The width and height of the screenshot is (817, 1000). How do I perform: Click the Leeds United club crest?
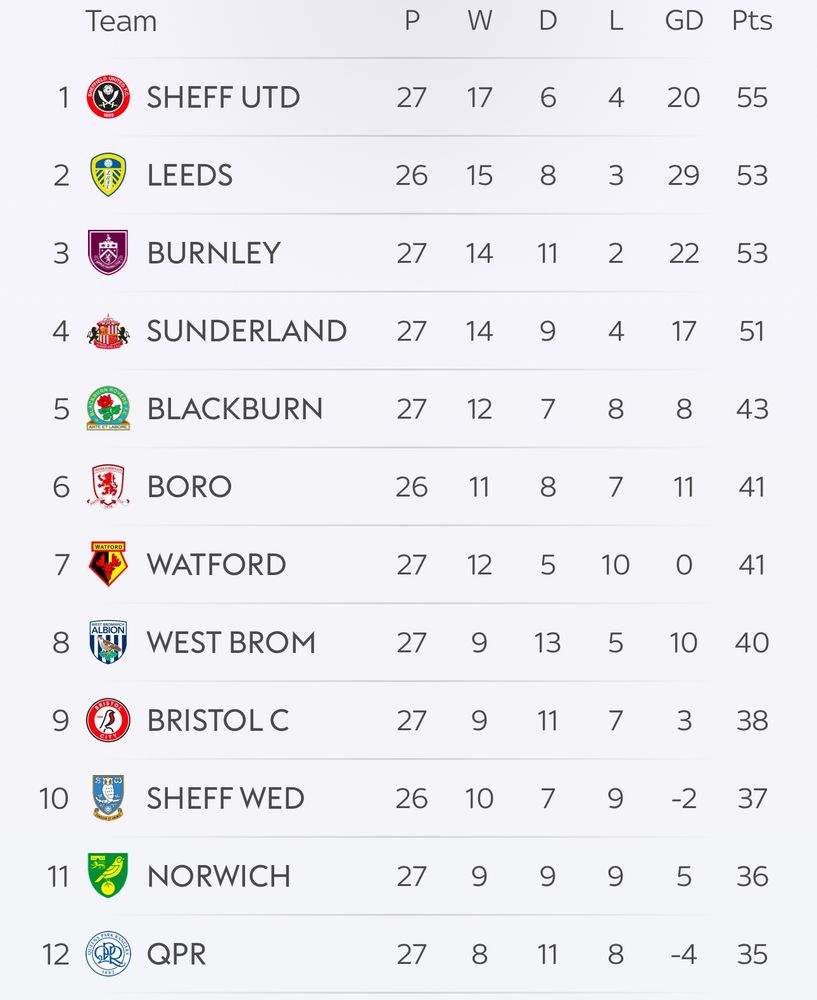point(108,175)
